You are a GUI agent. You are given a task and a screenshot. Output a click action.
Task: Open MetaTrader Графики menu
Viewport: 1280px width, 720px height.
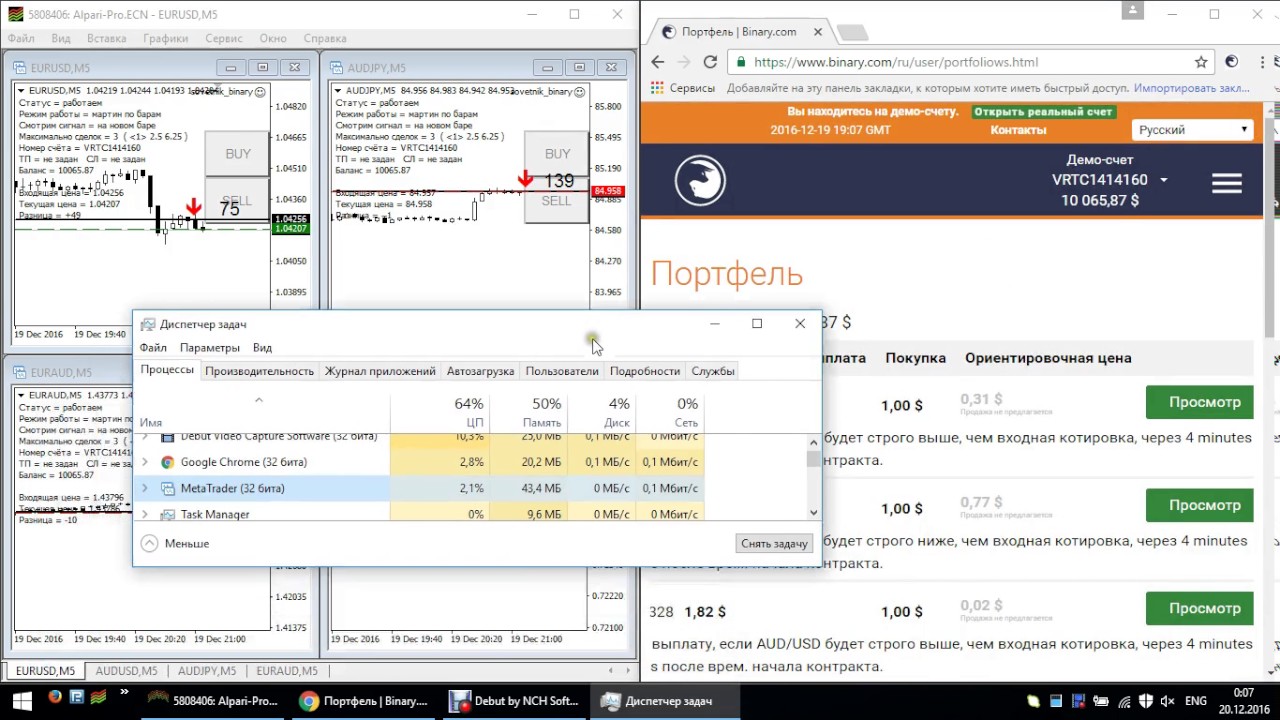pos(165,38)
